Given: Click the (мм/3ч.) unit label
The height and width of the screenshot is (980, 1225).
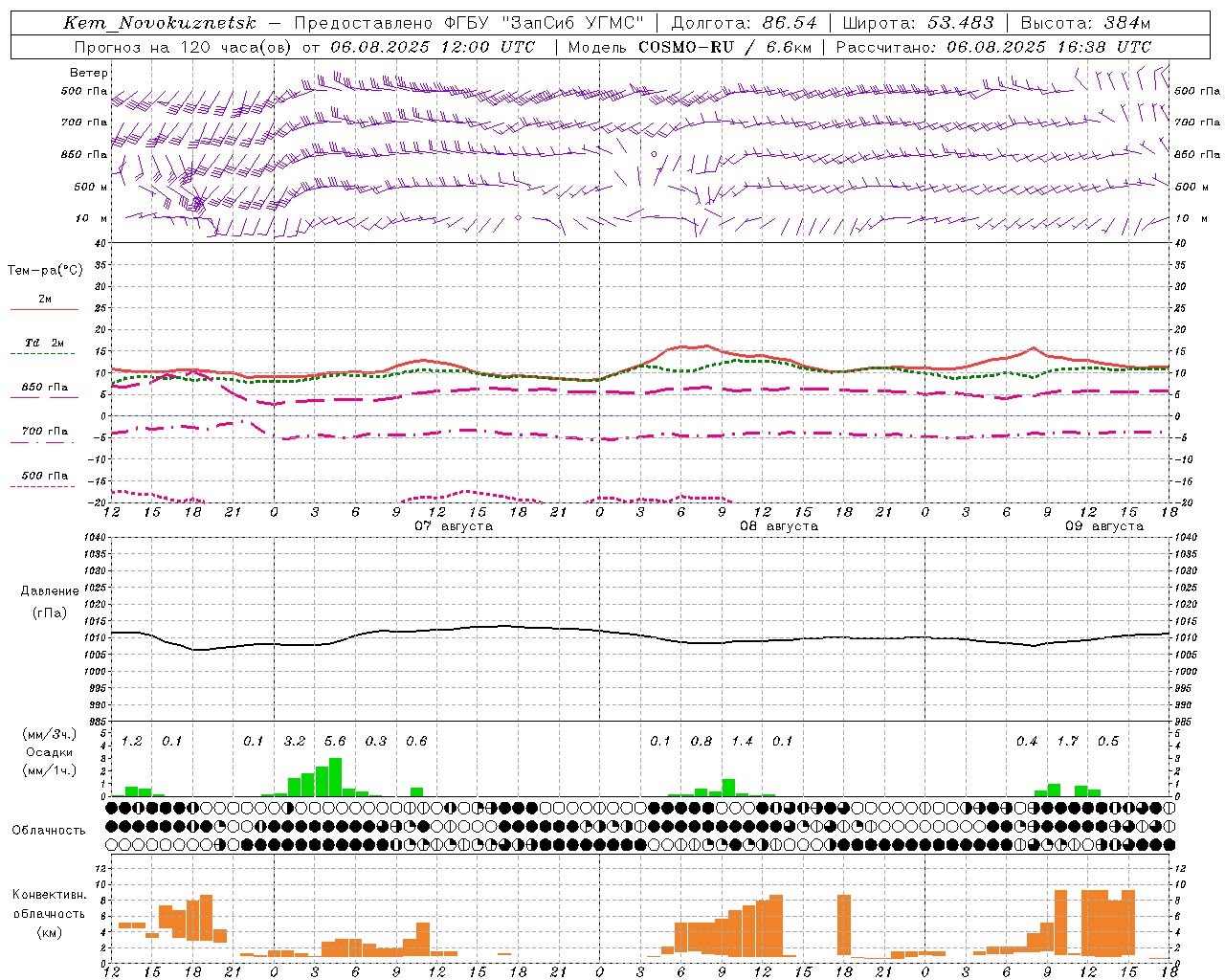Looking at the screenshot, I should click(50, 734).
